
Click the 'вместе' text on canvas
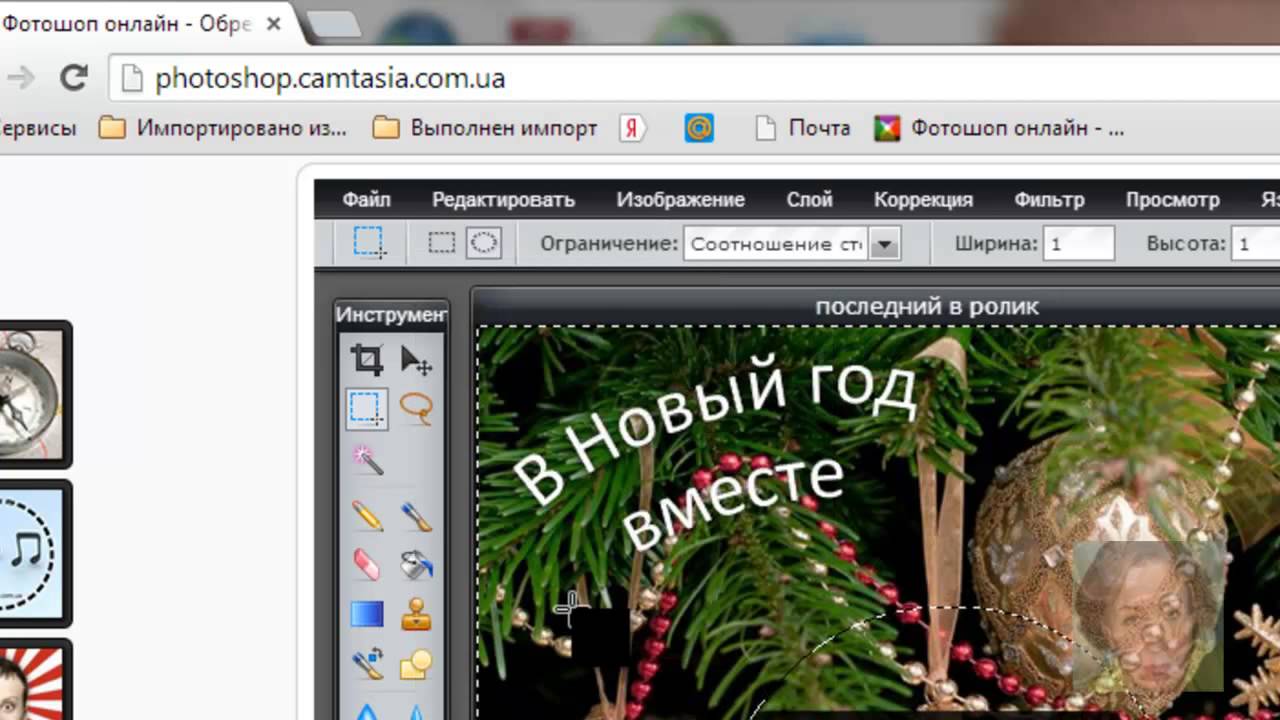click(x=732, y=504)
